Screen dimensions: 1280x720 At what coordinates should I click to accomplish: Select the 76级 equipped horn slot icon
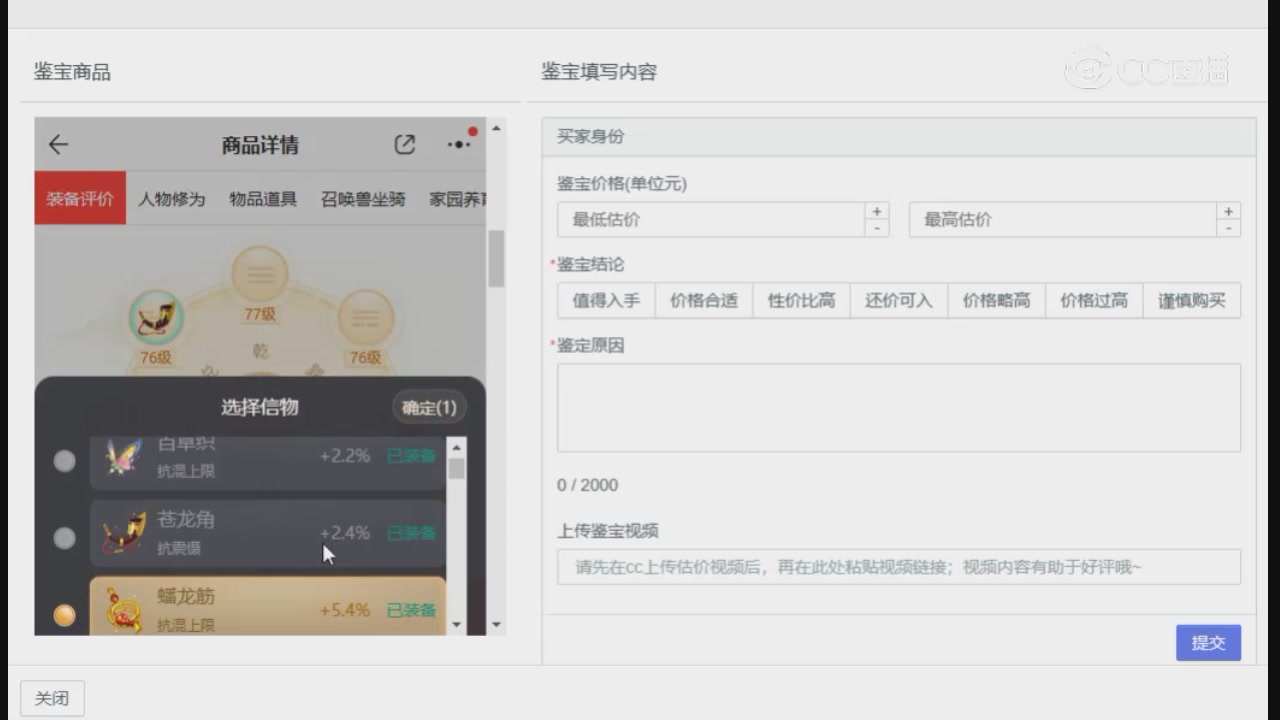156,318
